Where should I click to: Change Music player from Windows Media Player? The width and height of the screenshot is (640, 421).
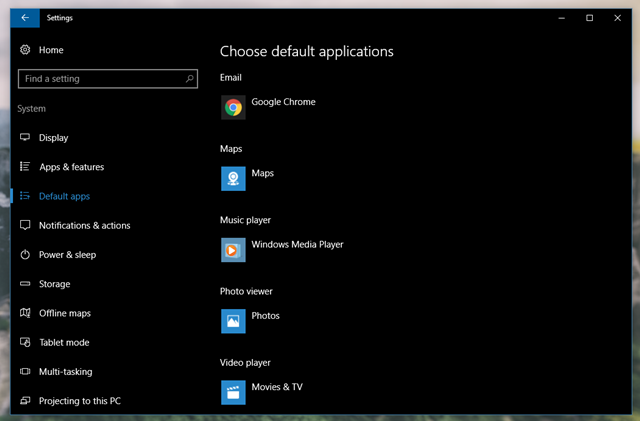(297, 244)
